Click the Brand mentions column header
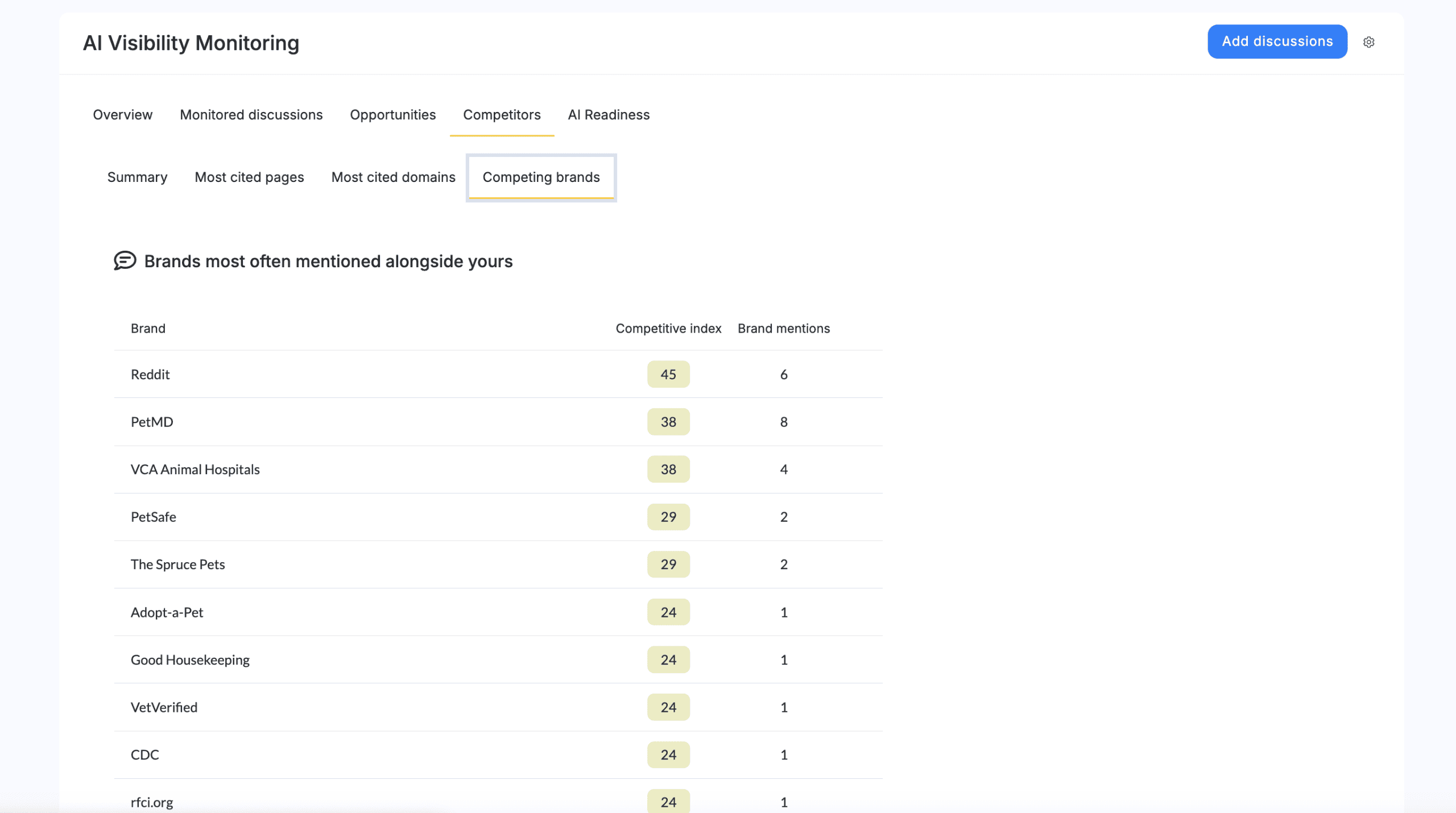The height and width of the screenshot is (813, 1456). click(784, 329)
